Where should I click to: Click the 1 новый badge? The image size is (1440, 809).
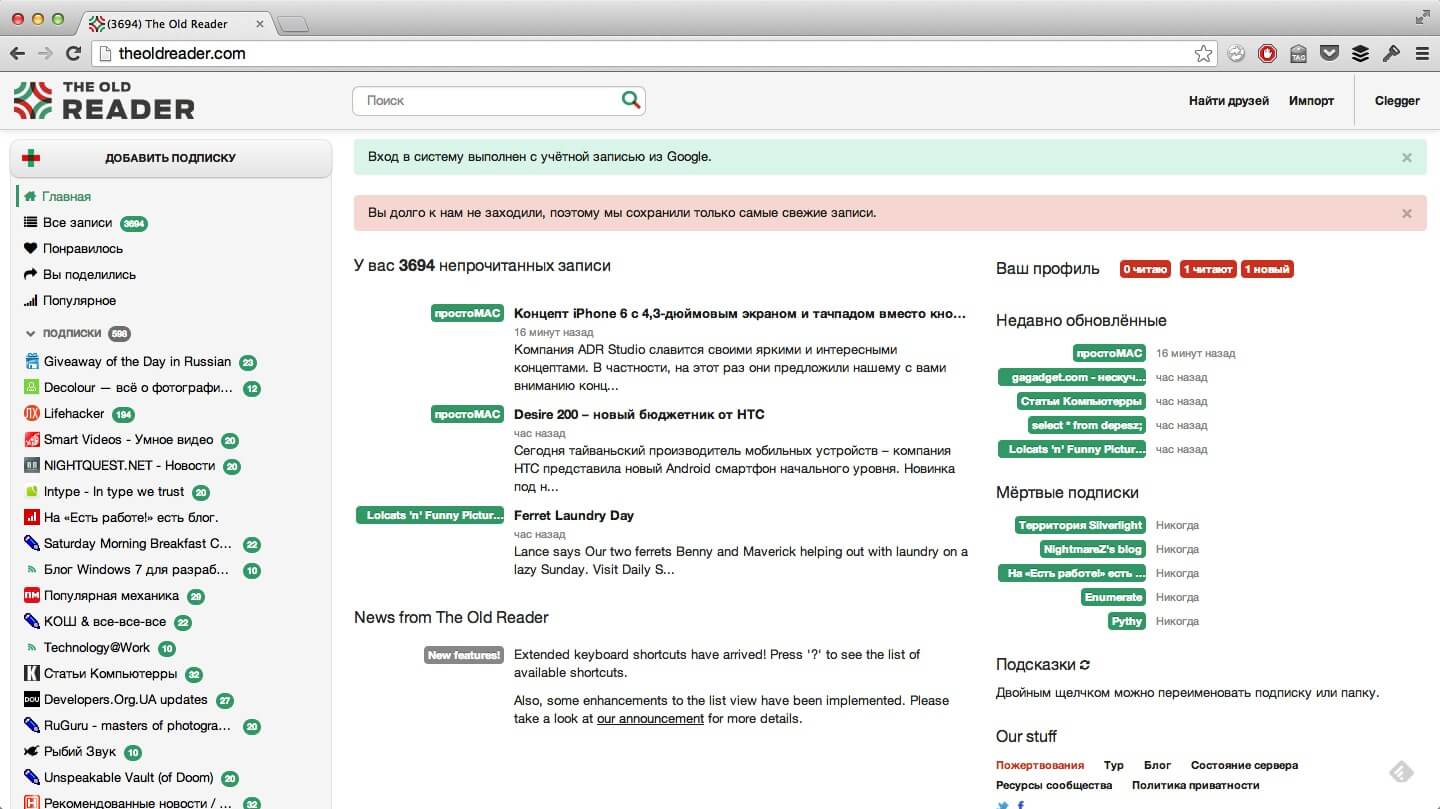(x=1267, y=269)
